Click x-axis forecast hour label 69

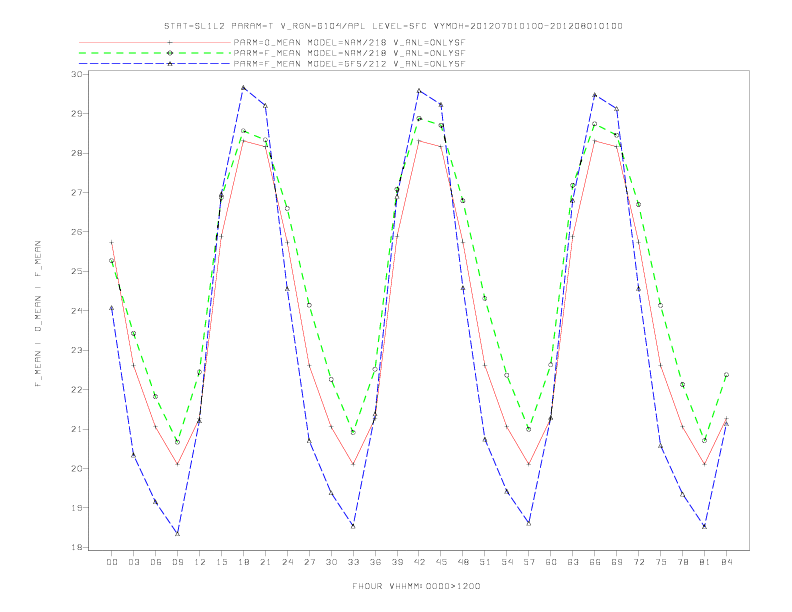pyautogui.click(x=617, y=562)
